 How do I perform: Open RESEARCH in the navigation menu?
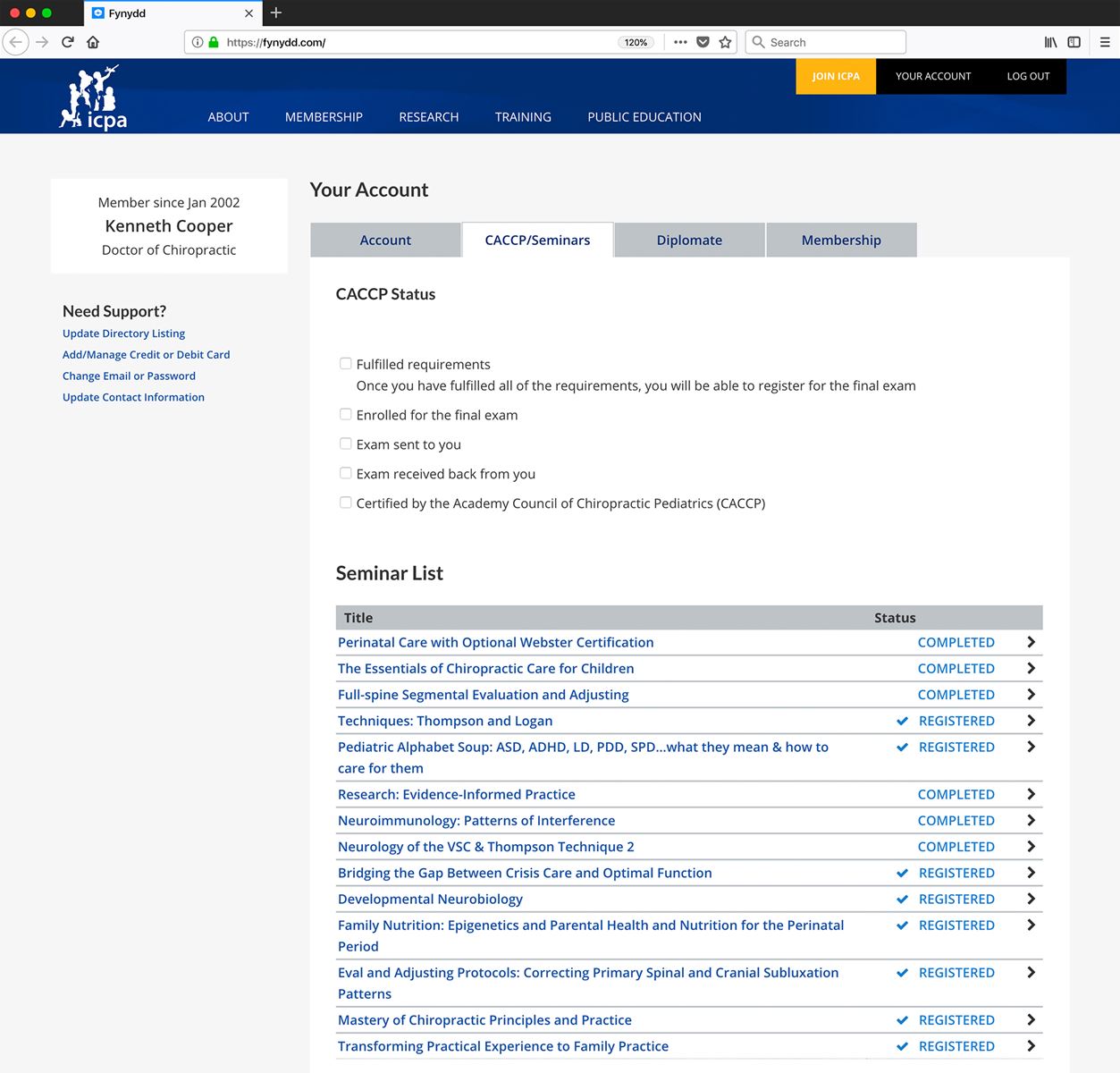(x=429, y=117)
